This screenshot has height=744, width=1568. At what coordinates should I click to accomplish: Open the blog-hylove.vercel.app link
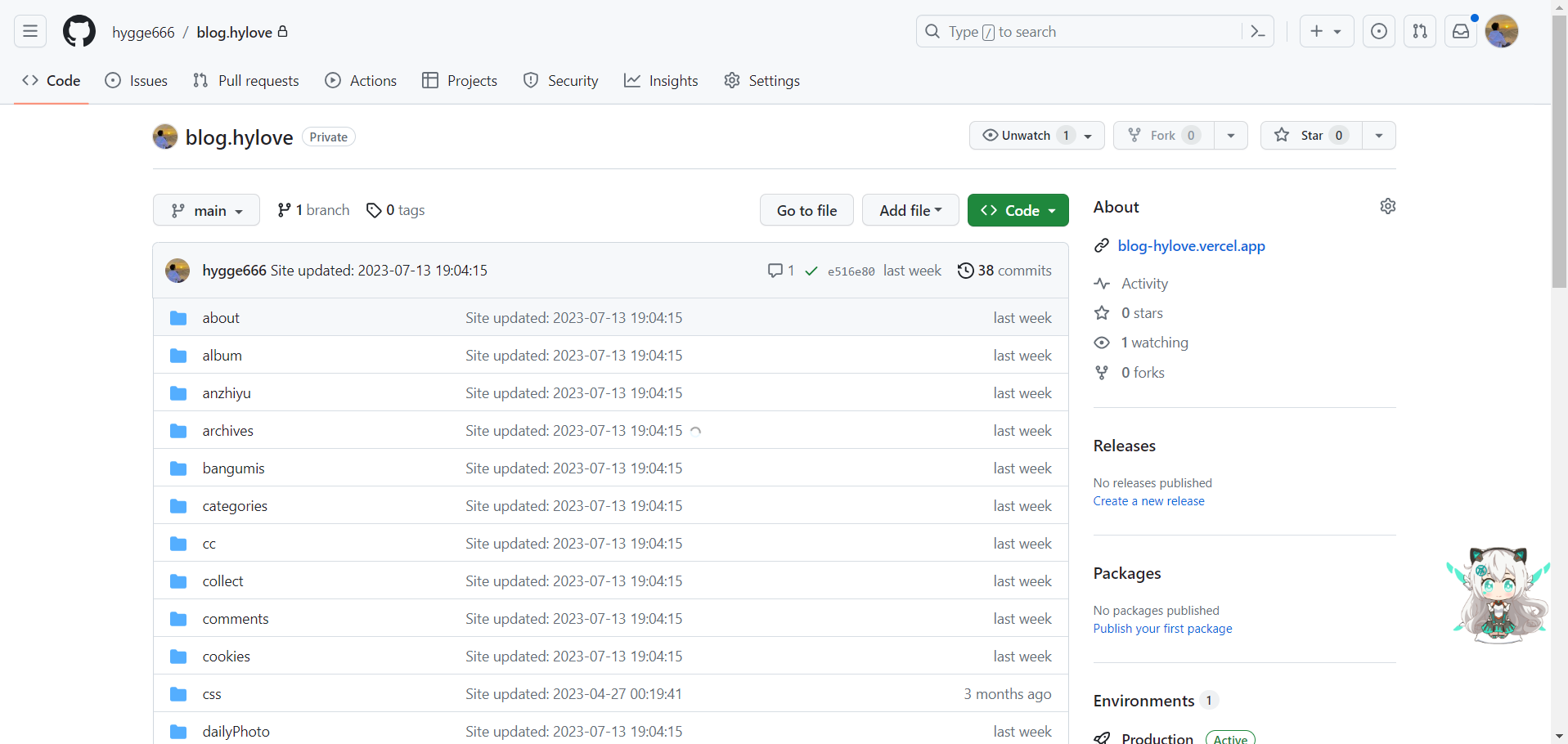(x=1191, y=246)
